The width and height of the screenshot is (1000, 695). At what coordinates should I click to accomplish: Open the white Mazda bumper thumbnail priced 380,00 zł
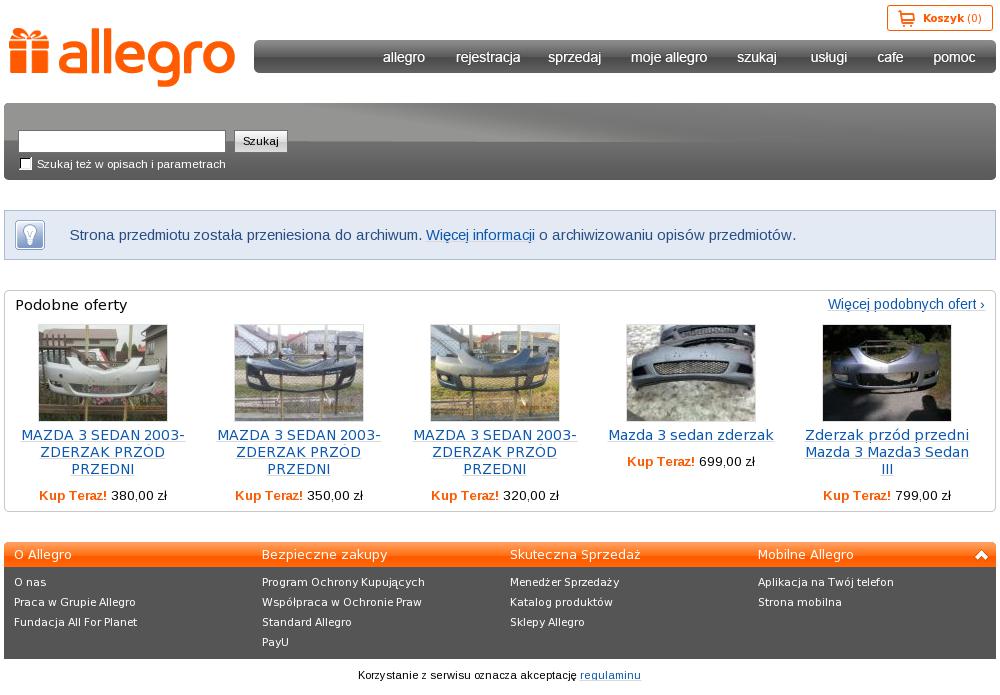coord(103,373)
